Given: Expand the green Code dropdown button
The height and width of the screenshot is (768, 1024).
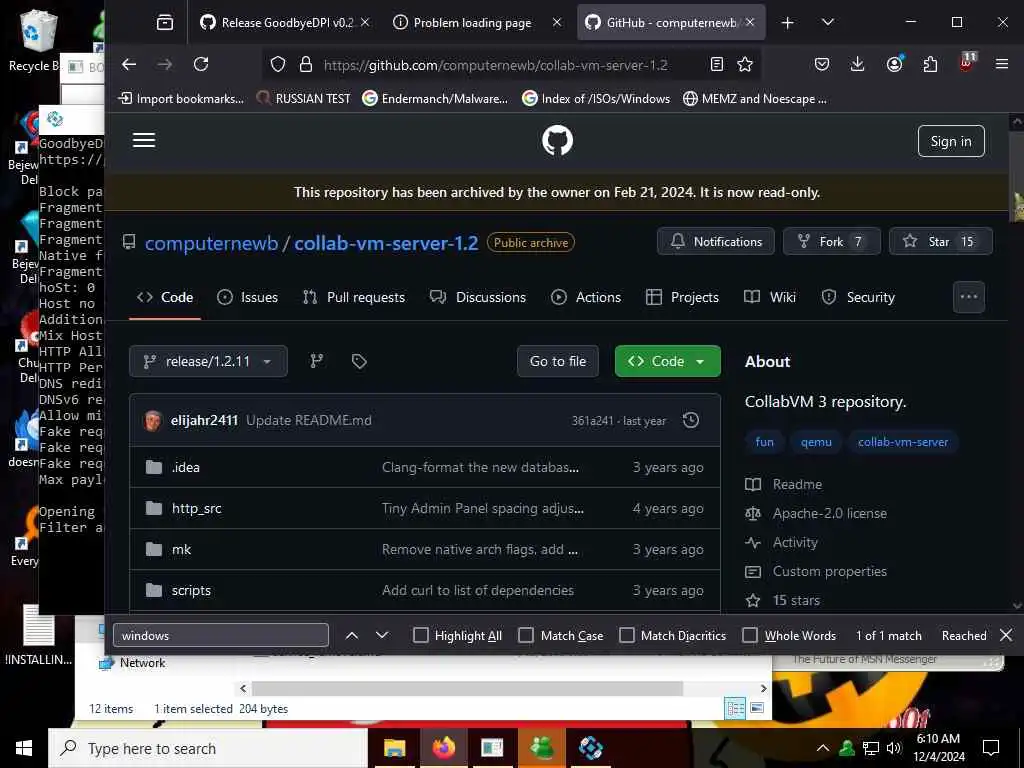Looking at the screenshot, I should click(667, 361).
